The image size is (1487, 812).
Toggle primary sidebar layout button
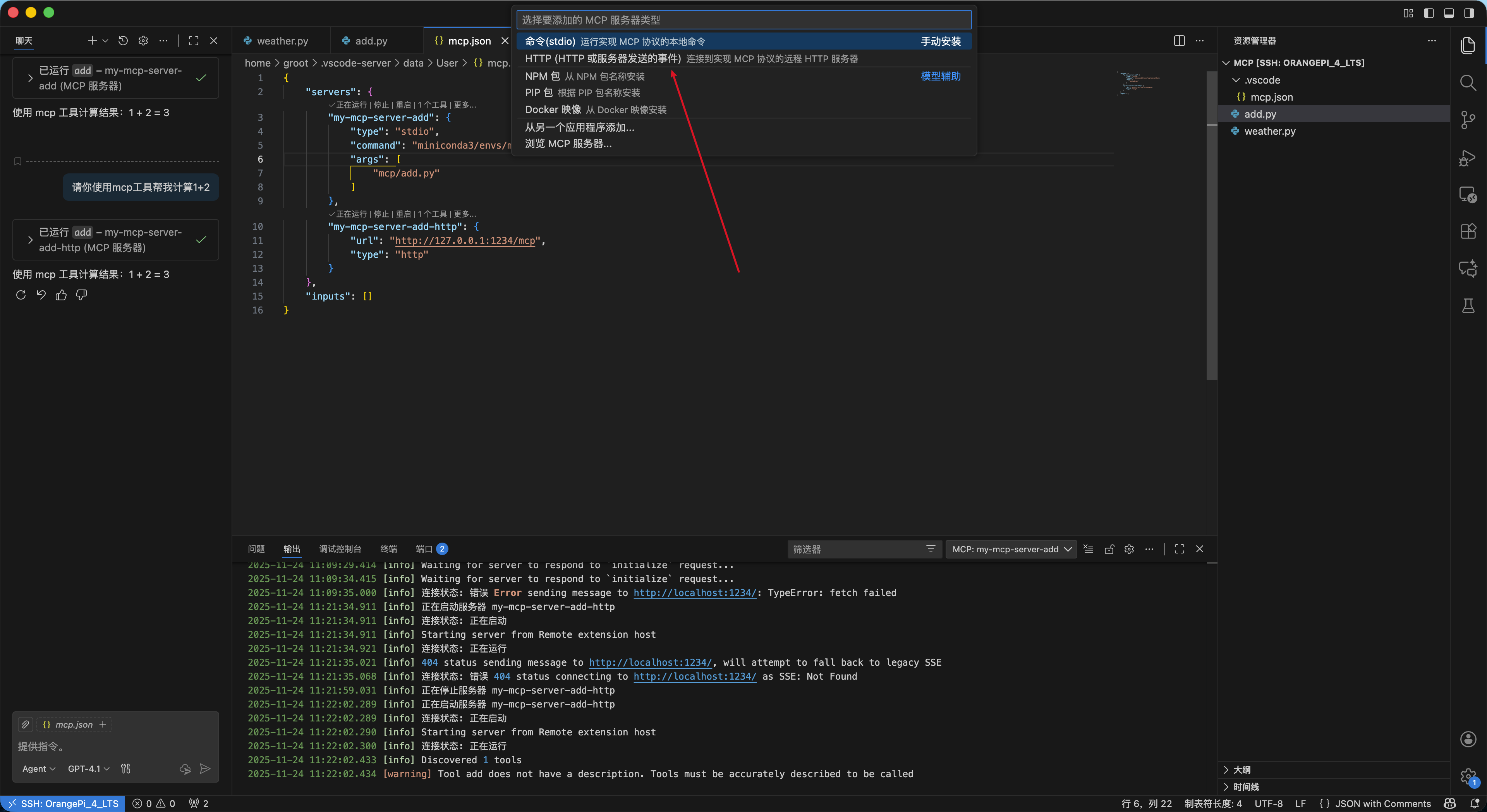click(1428, 13)
